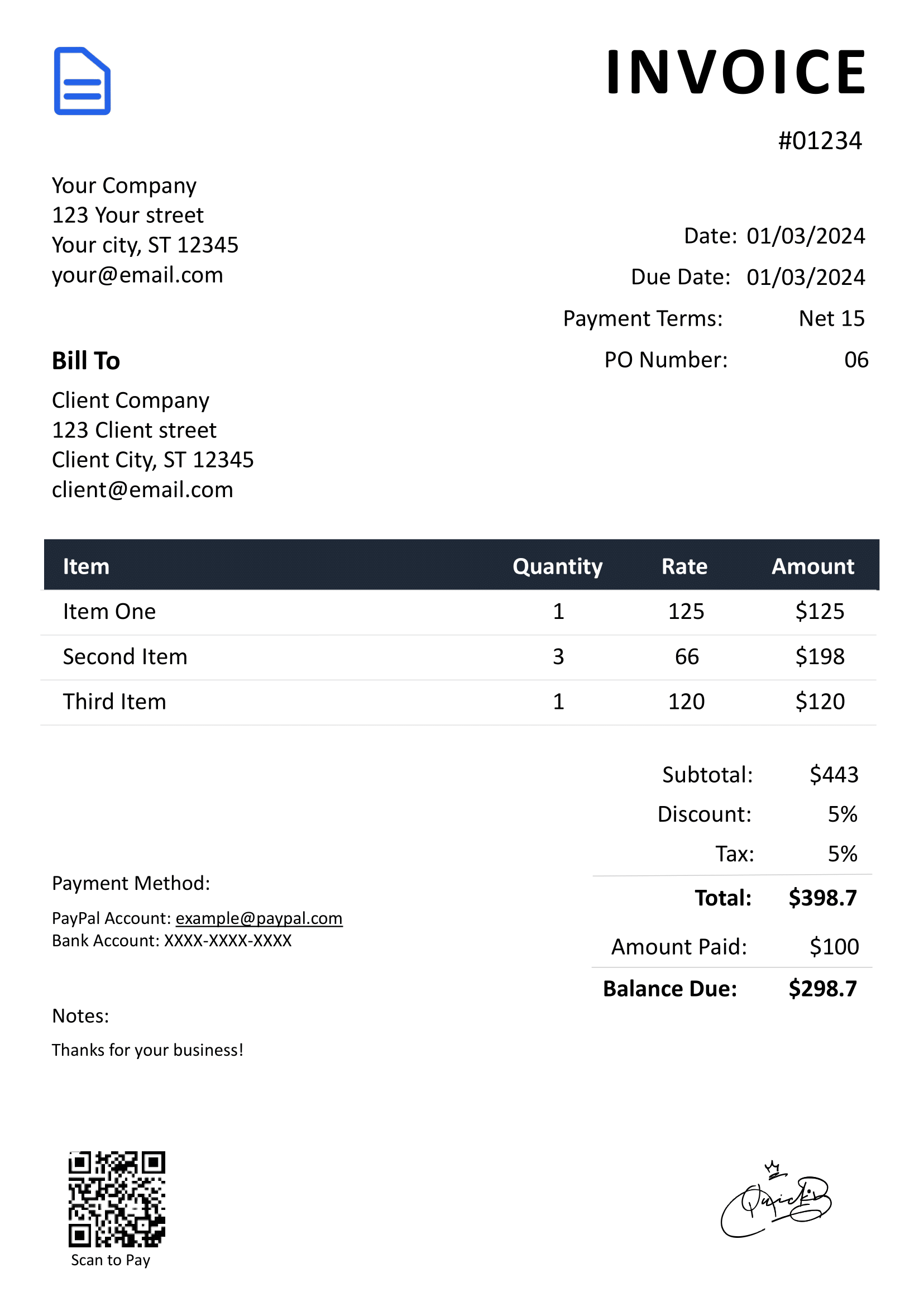Select the Second Item row name
This screenshot has width=924, height=1306.
click(x=125, y=656)
